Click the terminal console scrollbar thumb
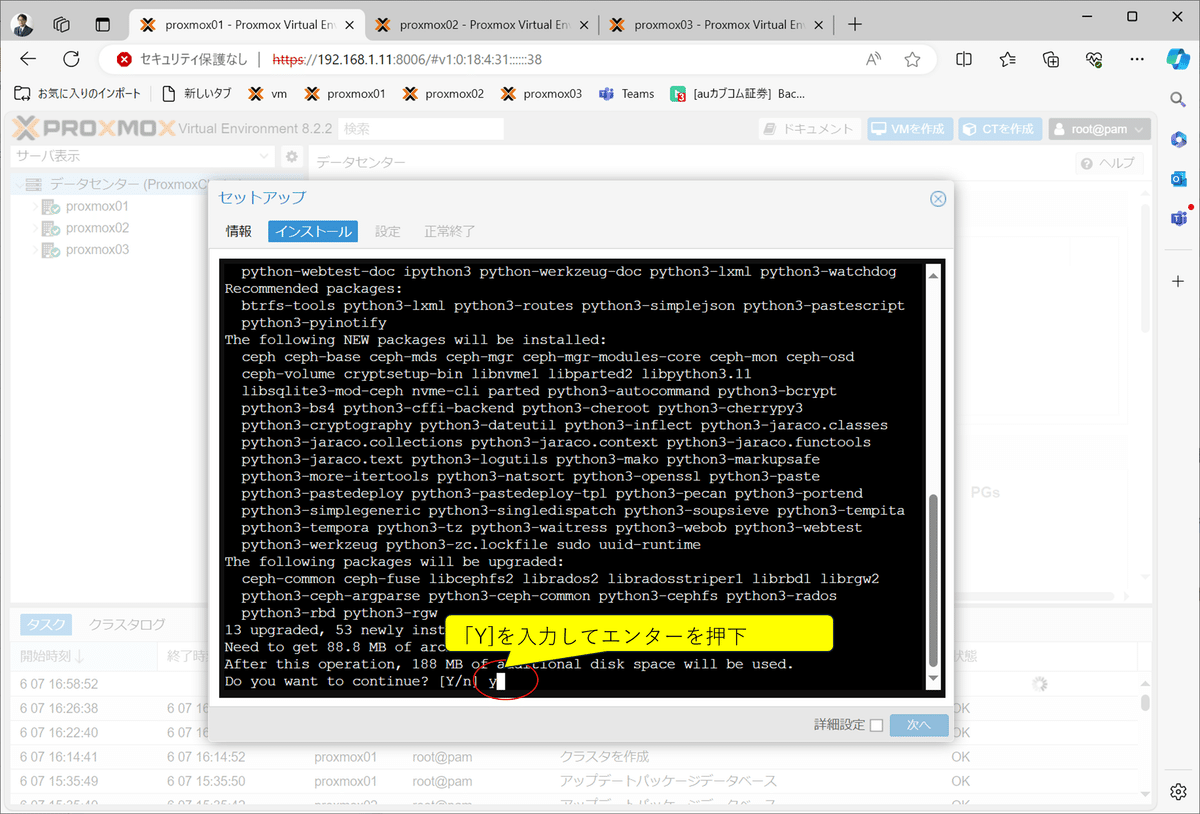 click(x=933, y=580)
